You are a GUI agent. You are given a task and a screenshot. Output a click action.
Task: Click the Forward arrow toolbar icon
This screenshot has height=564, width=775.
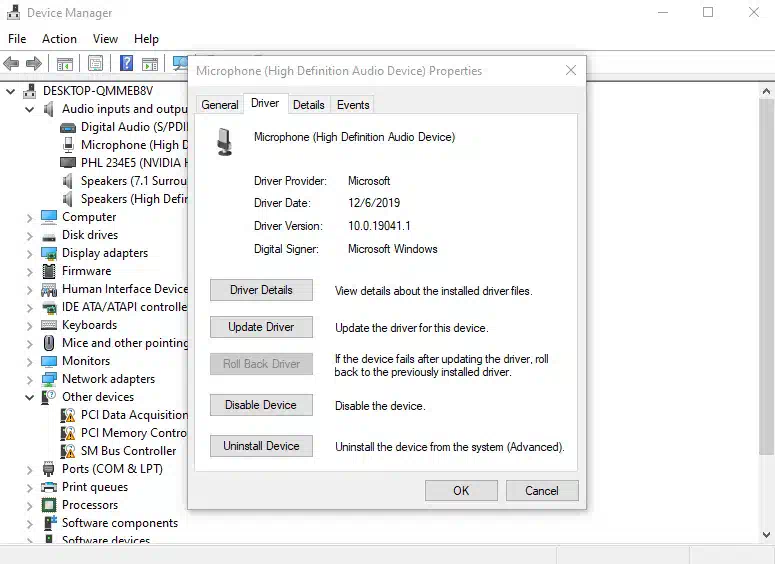34,63
